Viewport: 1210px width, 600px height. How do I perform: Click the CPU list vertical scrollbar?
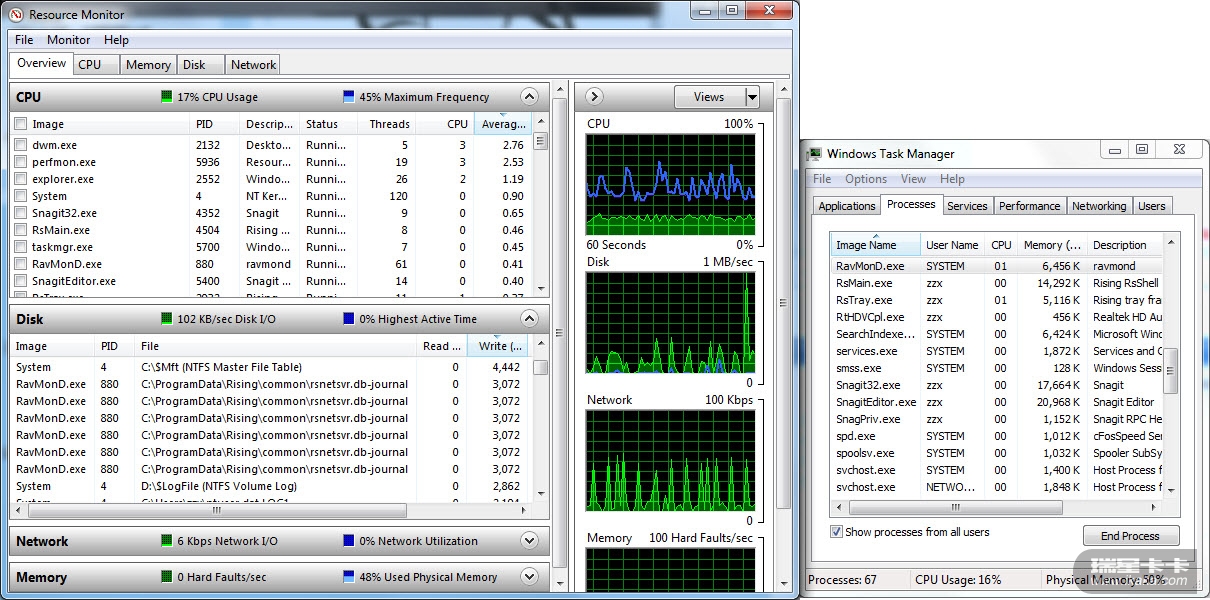(540, 206)
